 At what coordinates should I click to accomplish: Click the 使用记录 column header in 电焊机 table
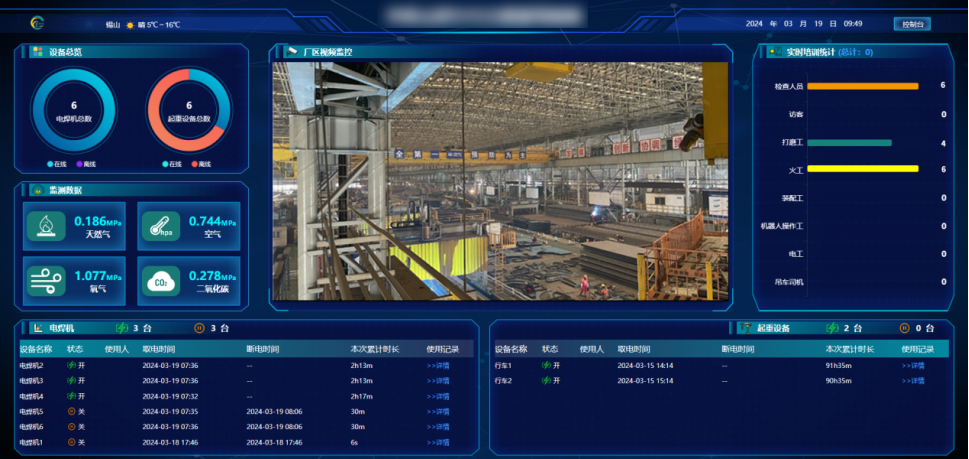point(442,349)
